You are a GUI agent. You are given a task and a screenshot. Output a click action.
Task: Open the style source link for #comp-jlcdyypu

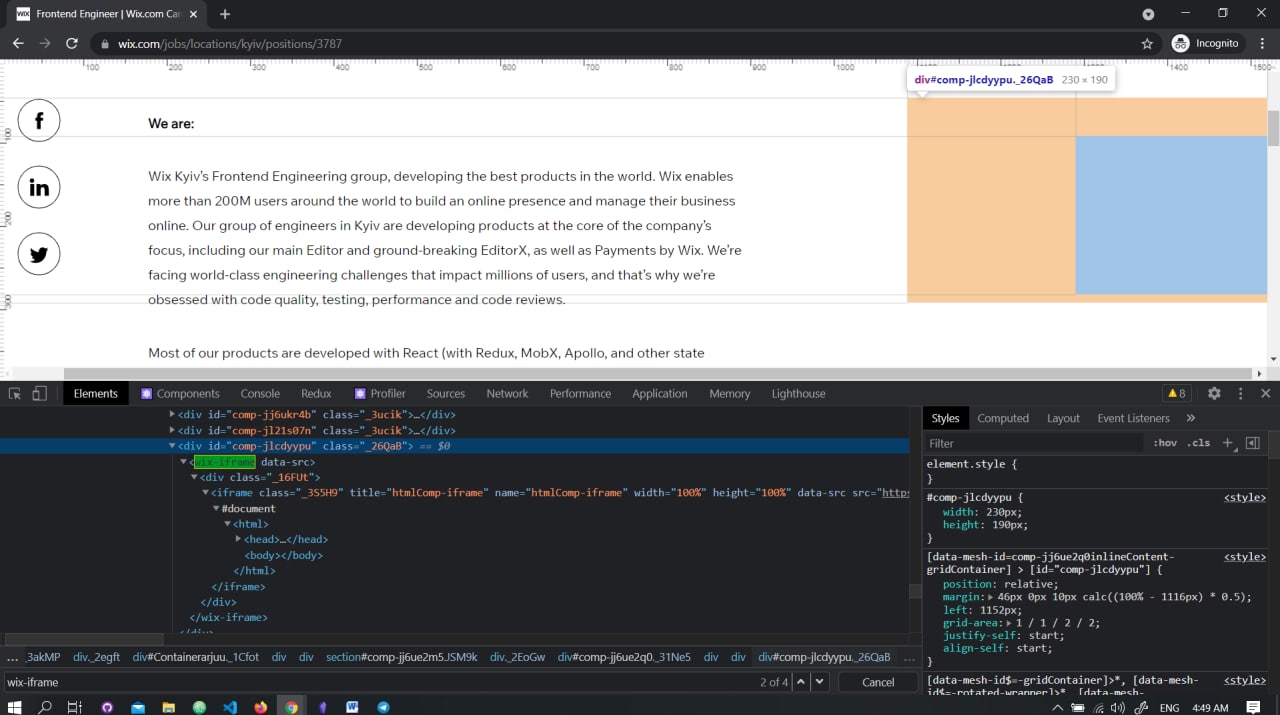[1245, 497]
